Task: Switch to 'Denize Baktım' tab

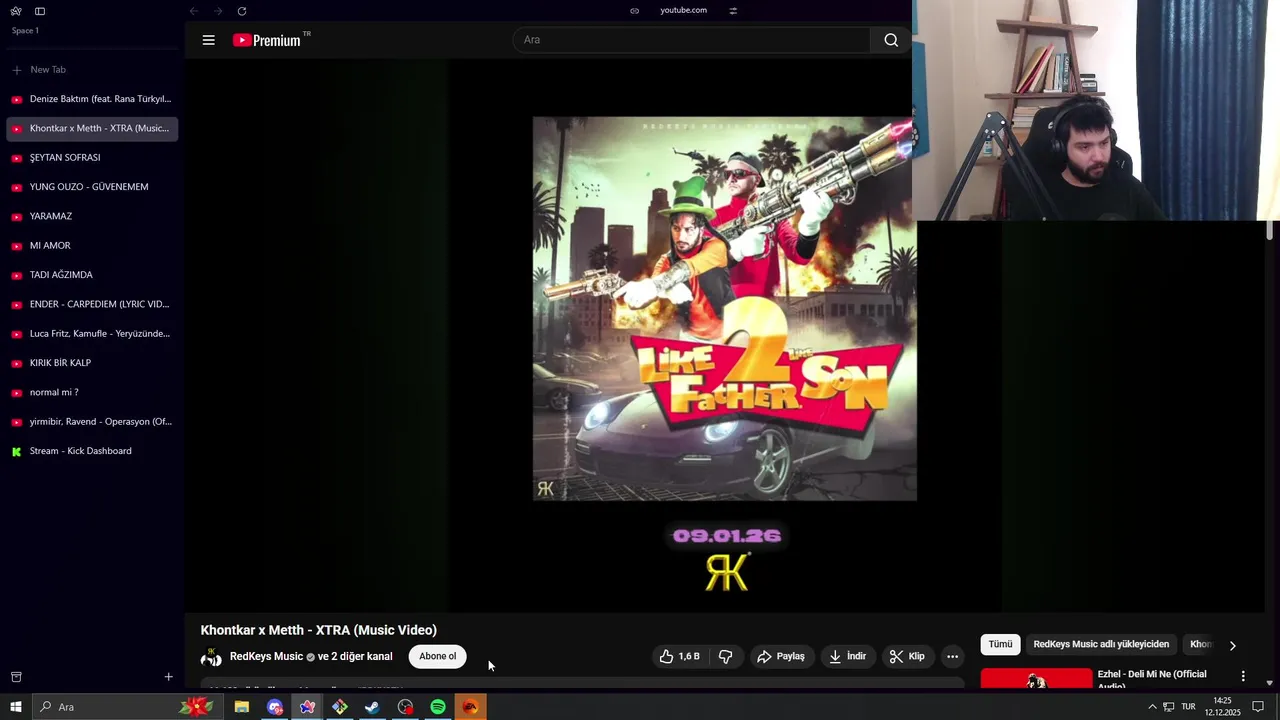Action: [92, 99]
